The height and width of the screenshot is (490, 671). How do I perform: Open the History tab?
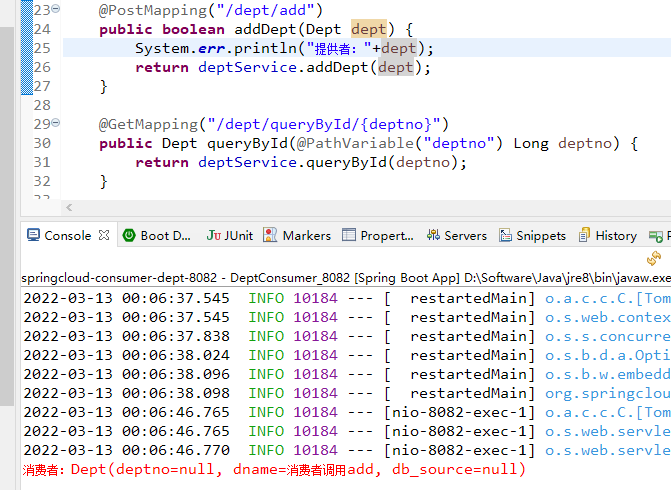608,235
